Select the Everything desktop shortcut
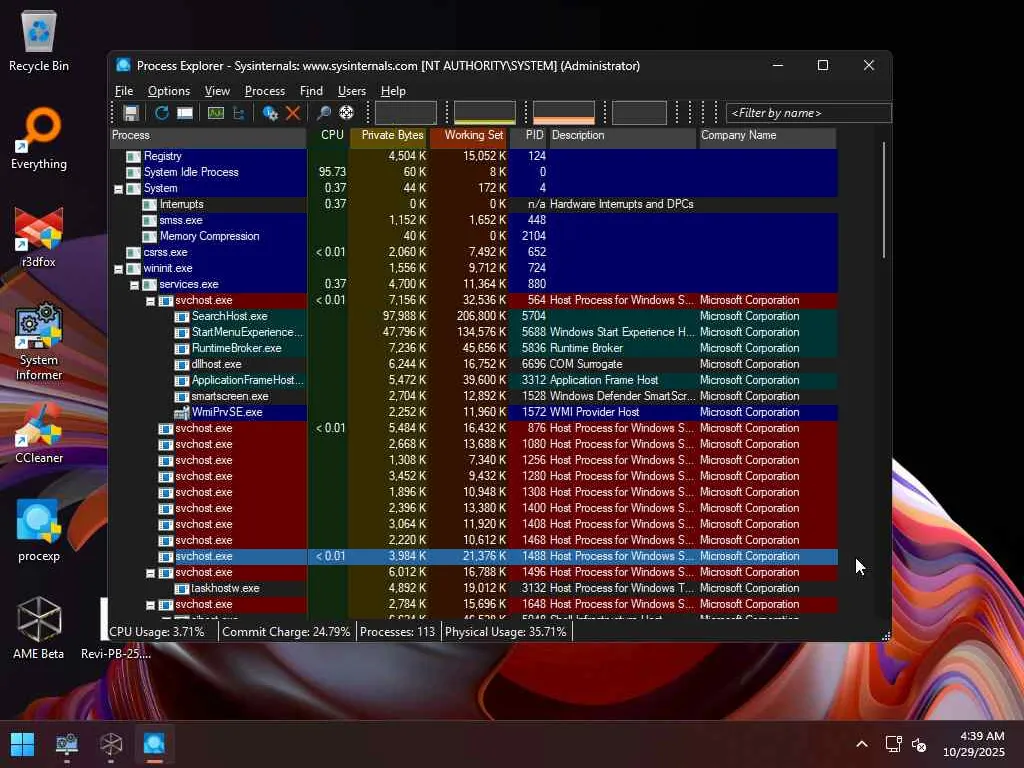This screenshot has width=1024, height=768. pyautogui.click(x=39, y=139)
